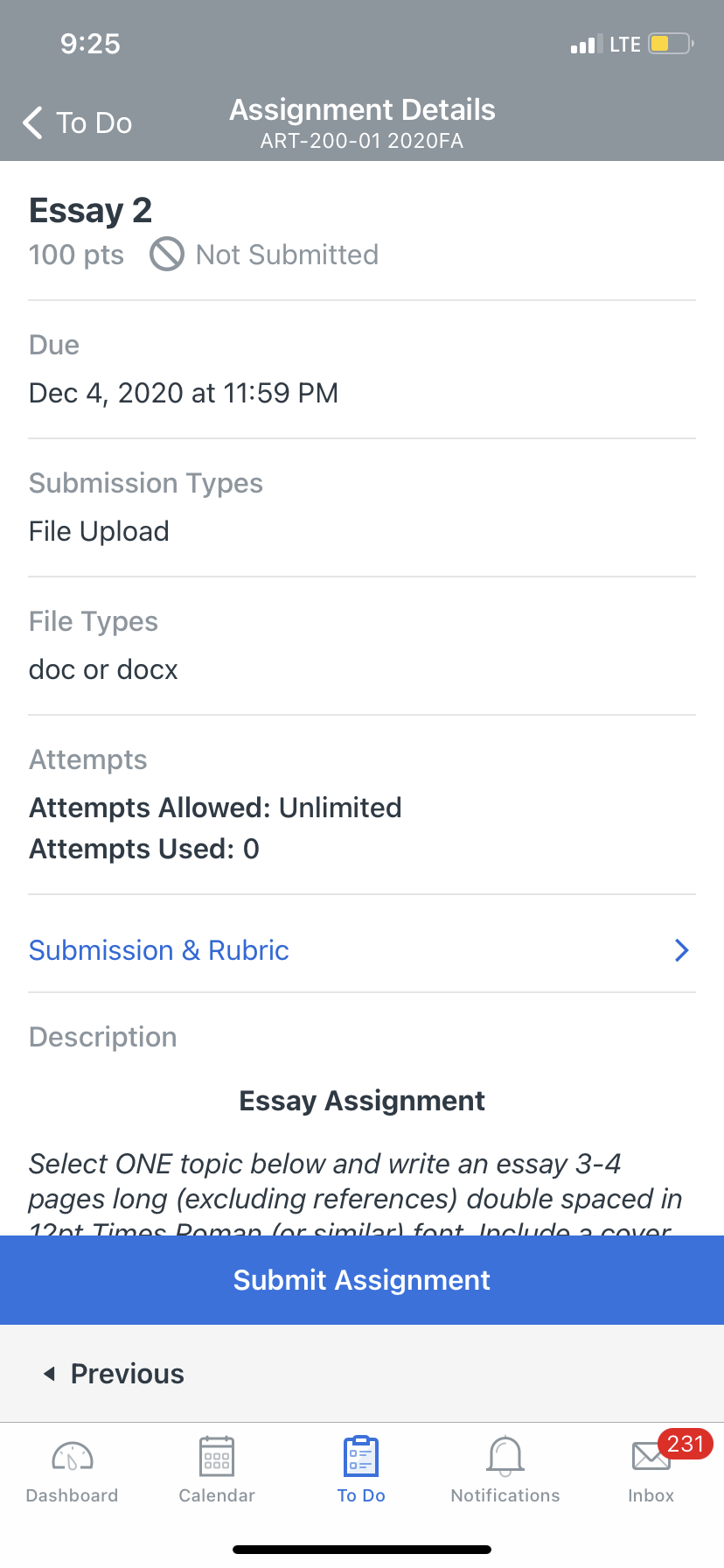724x1568 pixels.
Task: Open the Dashboard gauge icon
Action: coord(73,1457)
